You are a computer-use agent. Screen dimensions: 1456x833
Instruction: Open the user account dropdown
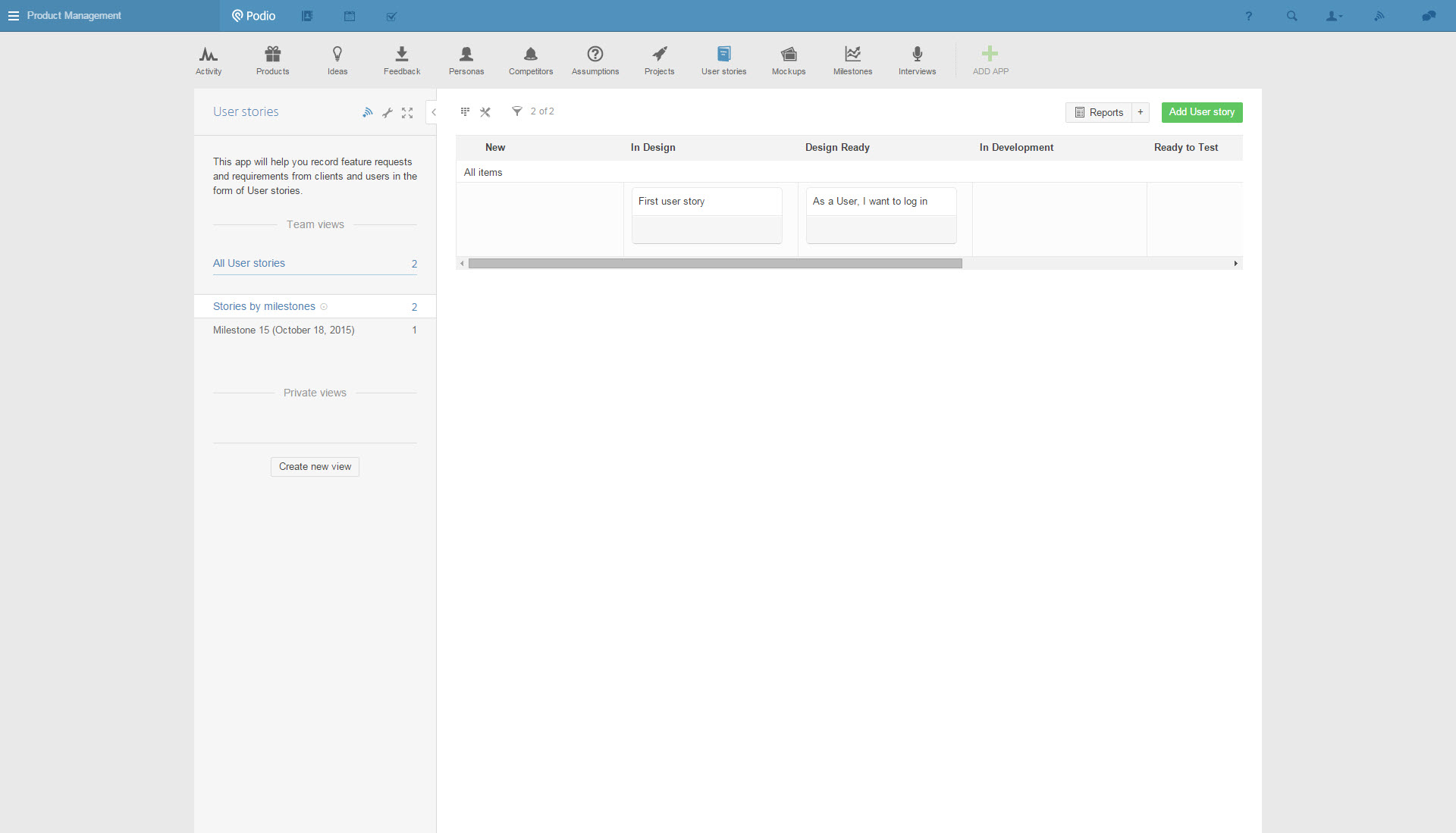click(1334, 16)
